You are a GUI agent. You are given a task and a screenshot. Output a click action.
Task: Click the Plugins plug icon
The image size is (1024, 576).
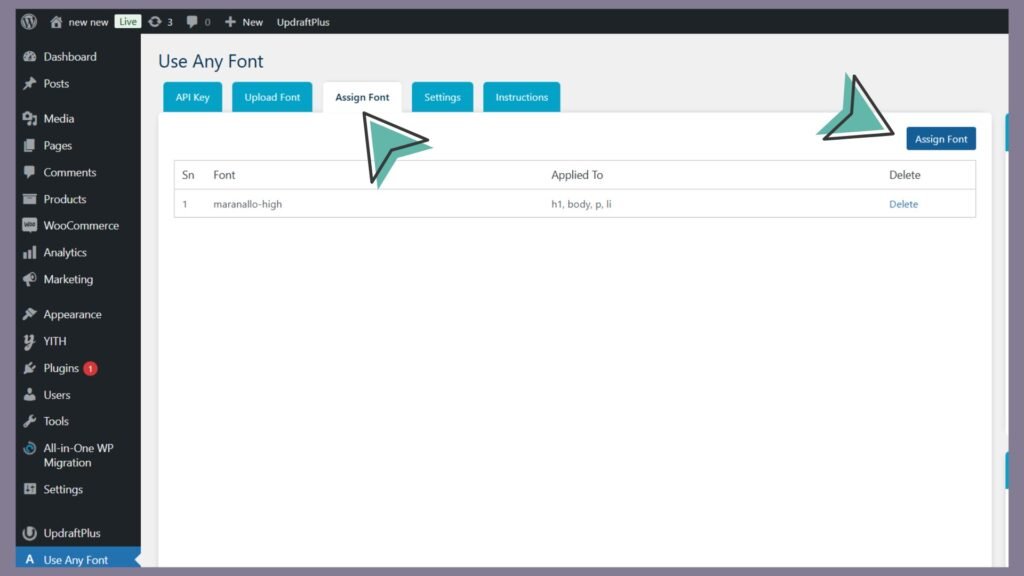click(x=29, y=368)
